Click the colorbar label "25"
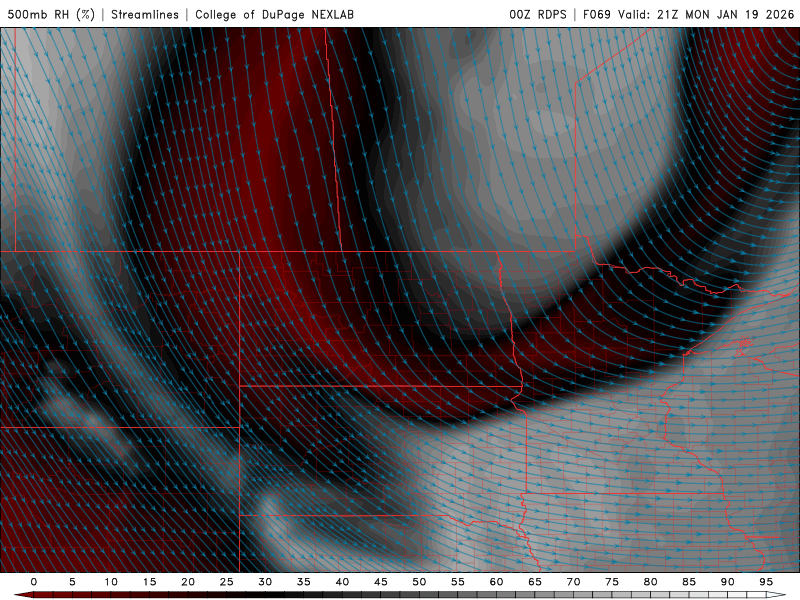 (x=227, y=582)
